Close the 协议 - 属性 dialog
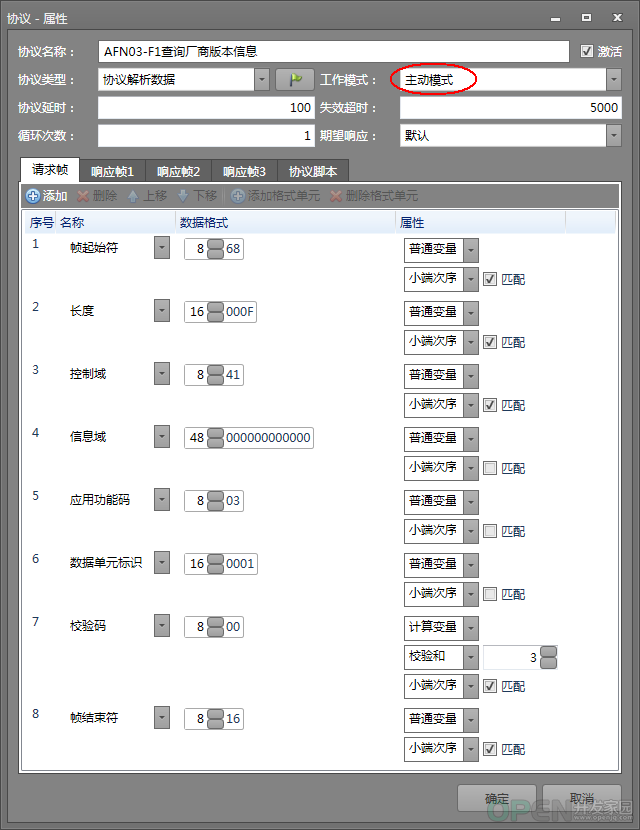This screenshot has height=830, width=640. tap(617, 17)
